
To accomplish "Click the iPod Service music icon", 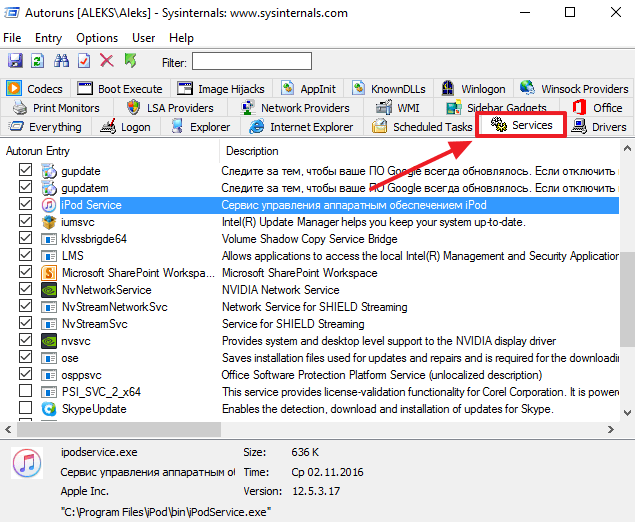I will pos(49,205).
